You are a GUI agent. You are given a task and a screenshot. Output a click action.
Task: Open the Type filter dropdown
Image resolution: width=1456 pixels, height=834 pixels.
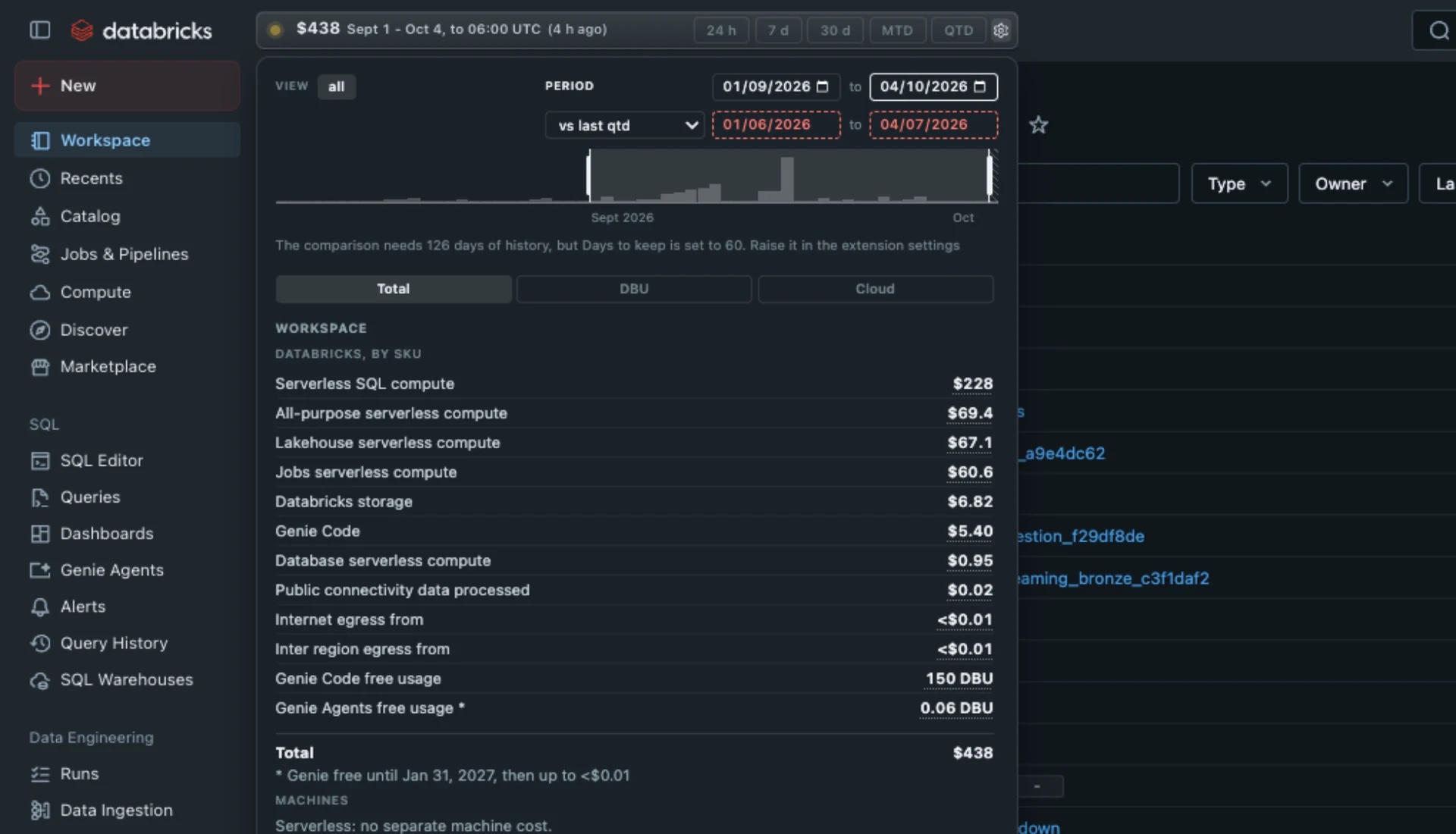point(1239,183)
